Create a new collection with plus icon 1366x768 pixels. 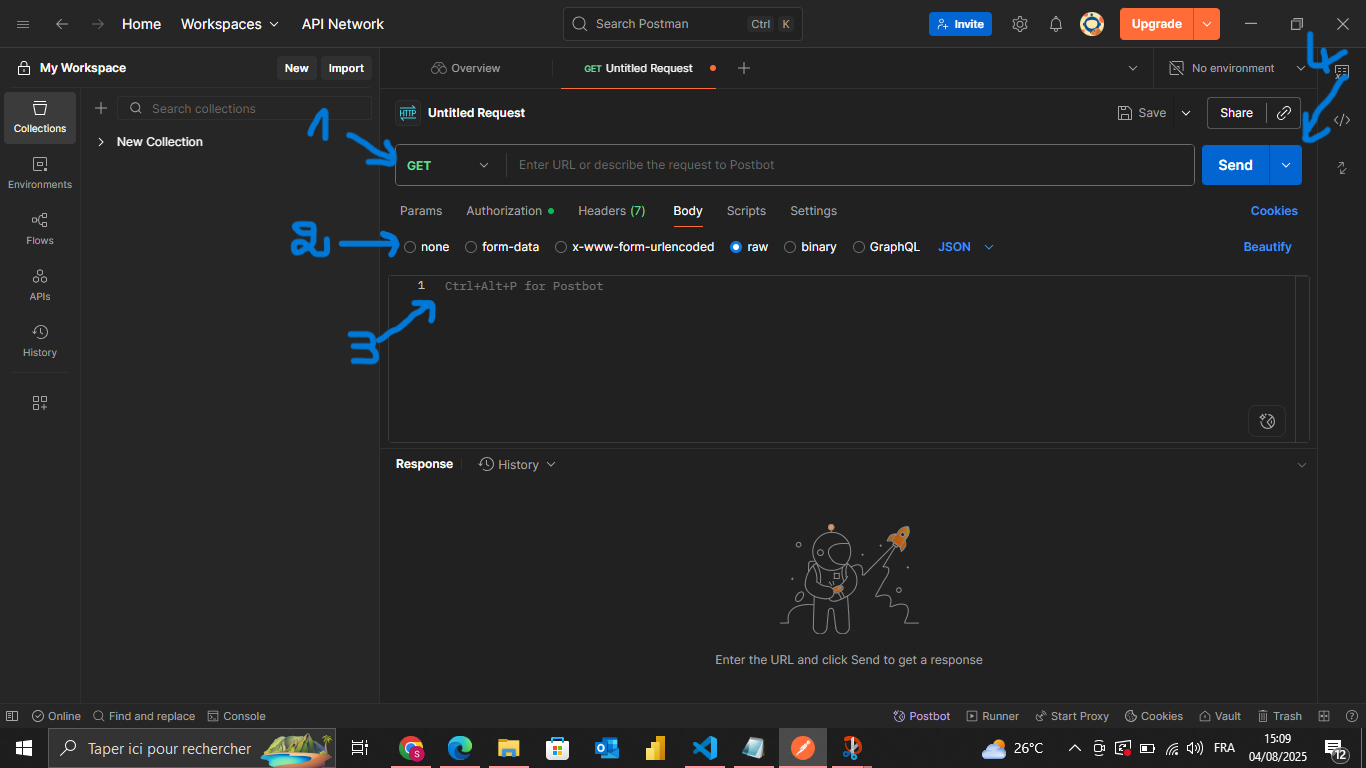click(101, 108)
